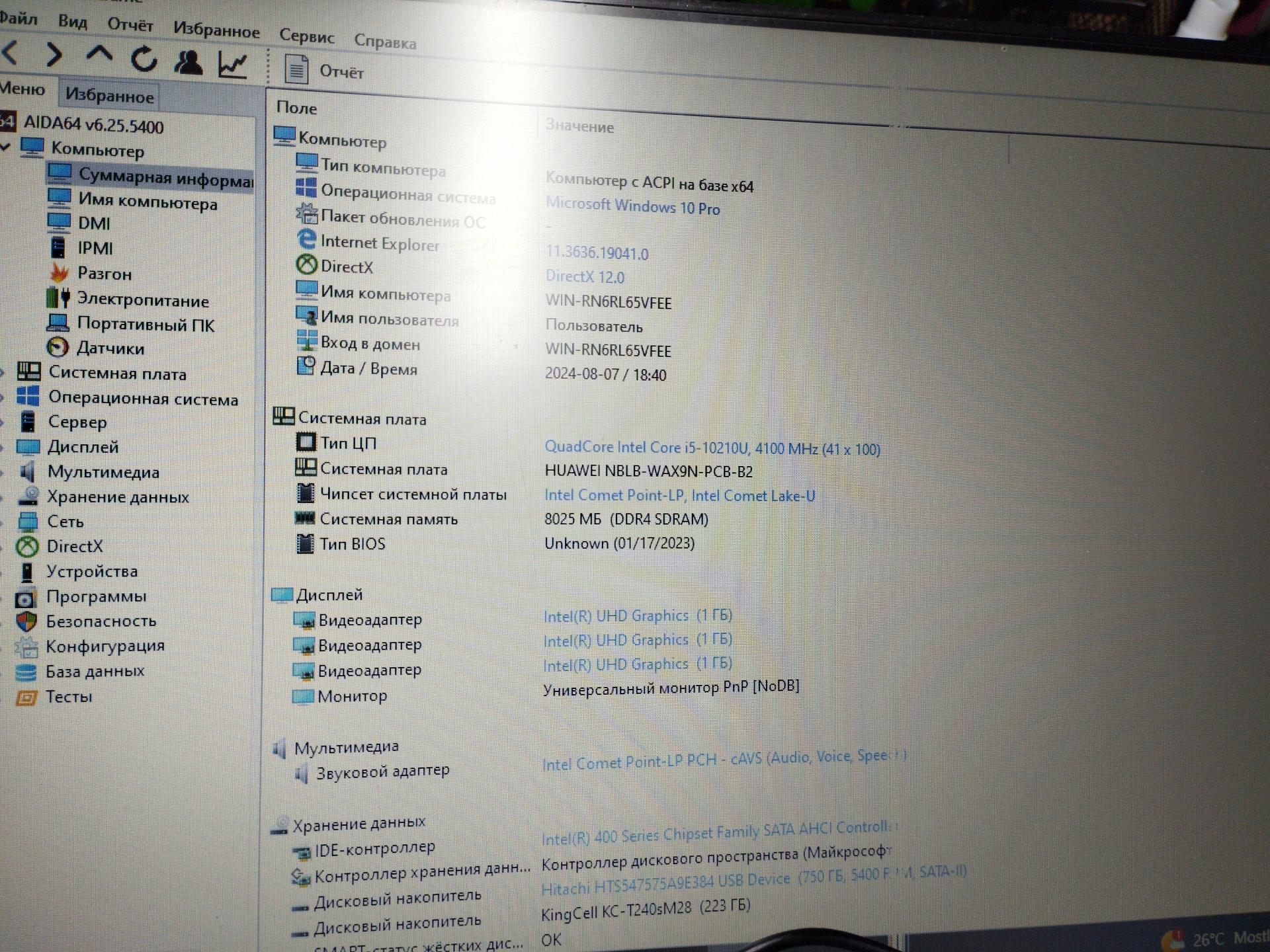Click the Конфигурация icon in tree
Image resolution: width=1270 pixels, height=952 pixels.
point(26,646)
